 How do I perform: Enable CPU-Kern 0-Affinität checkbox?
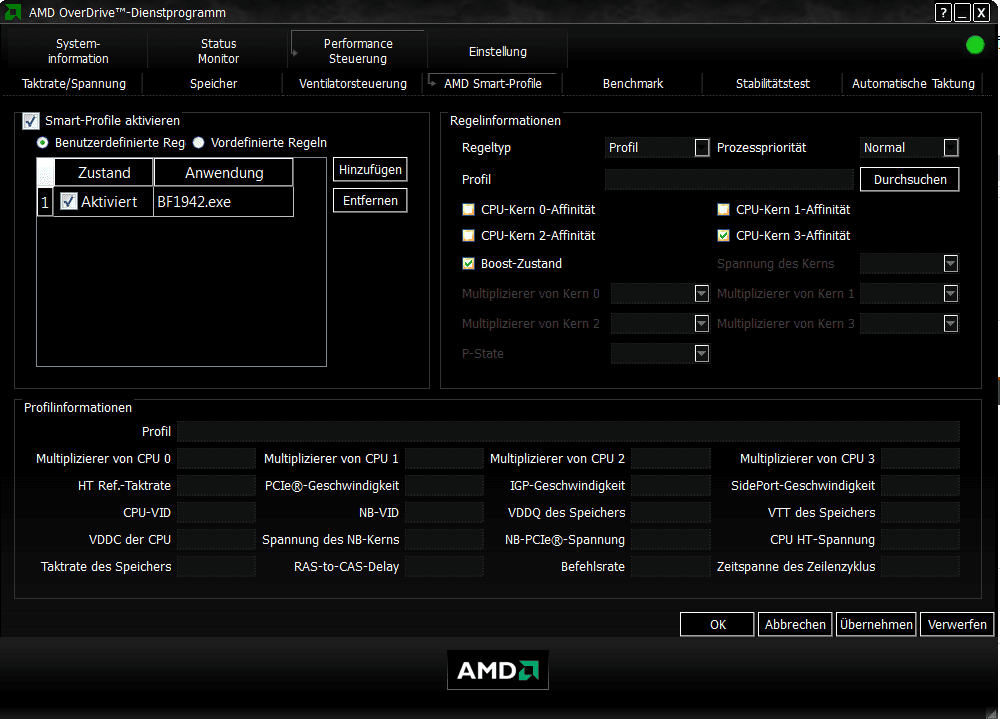coord(468,209)
